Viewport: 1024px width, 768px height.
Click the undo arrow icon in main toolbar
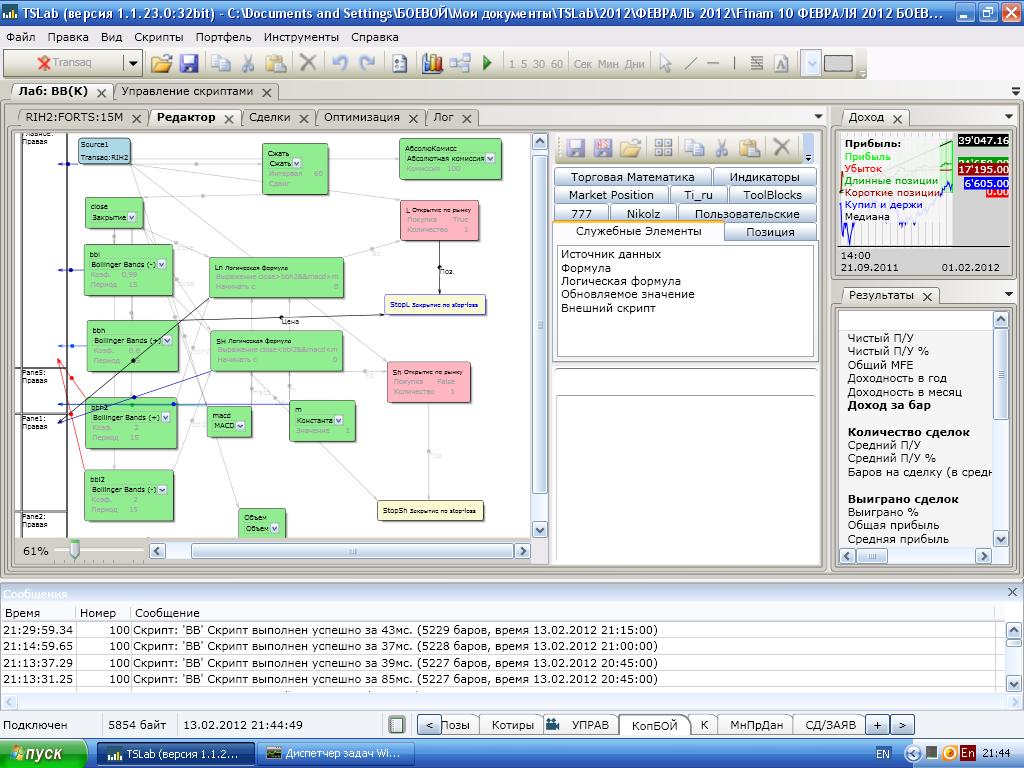(340, 63)
